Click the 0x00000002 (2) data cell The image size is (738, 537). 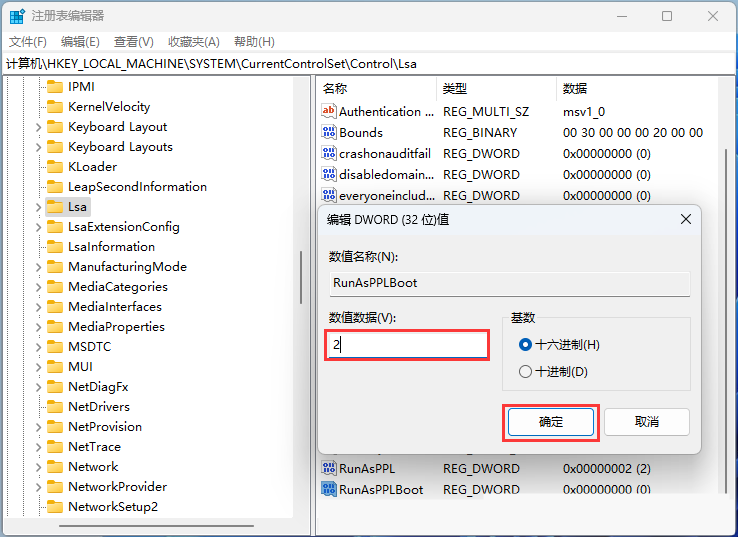[x=607, y=469]
